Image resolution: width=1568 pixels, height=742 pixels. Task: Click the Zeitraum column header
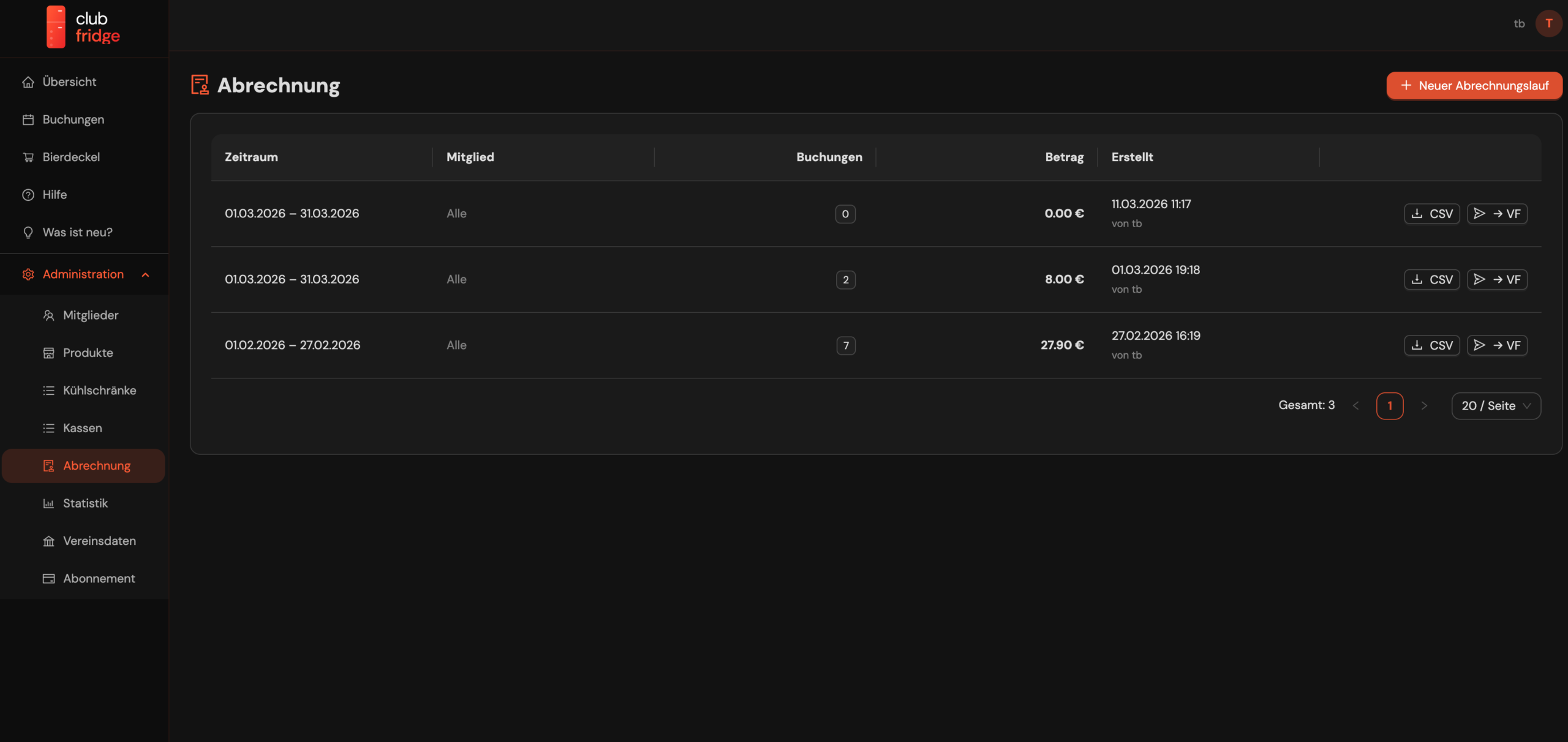click(251, 157)
